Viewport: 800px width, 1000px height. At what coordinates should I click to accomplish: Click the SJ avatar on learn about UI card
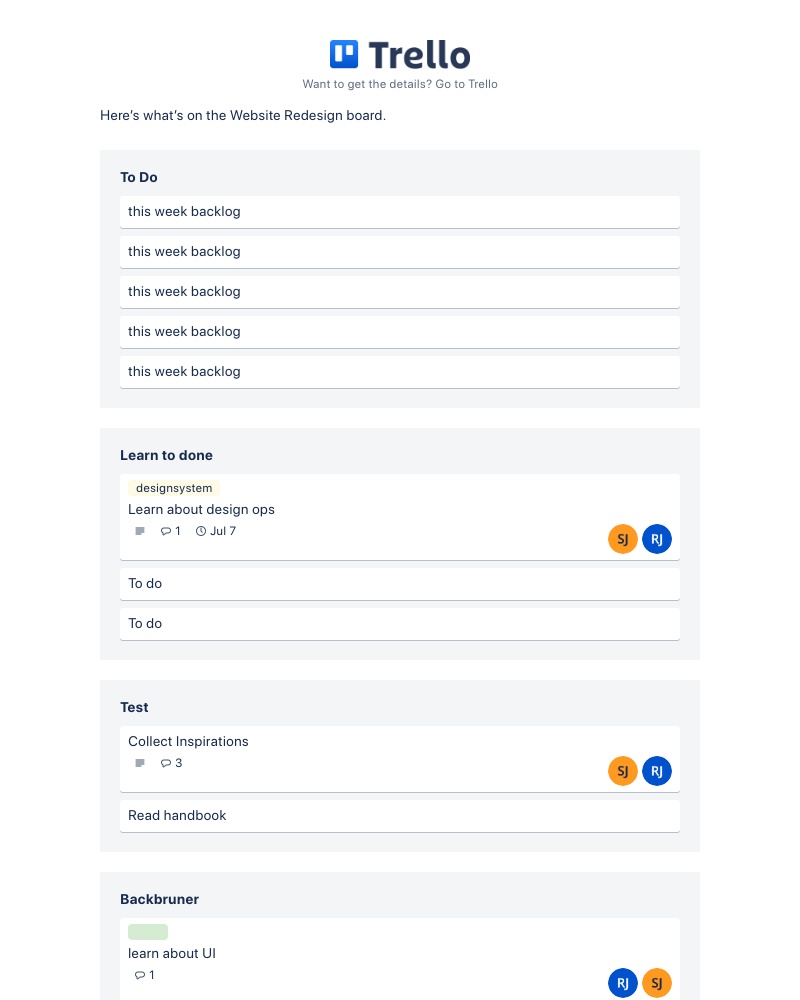pos(657,983)
